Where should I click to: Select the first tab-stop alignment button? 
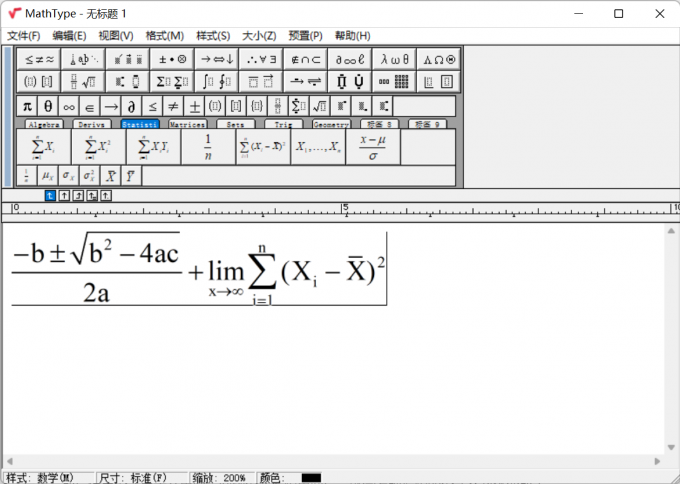[x=50, y=195]
